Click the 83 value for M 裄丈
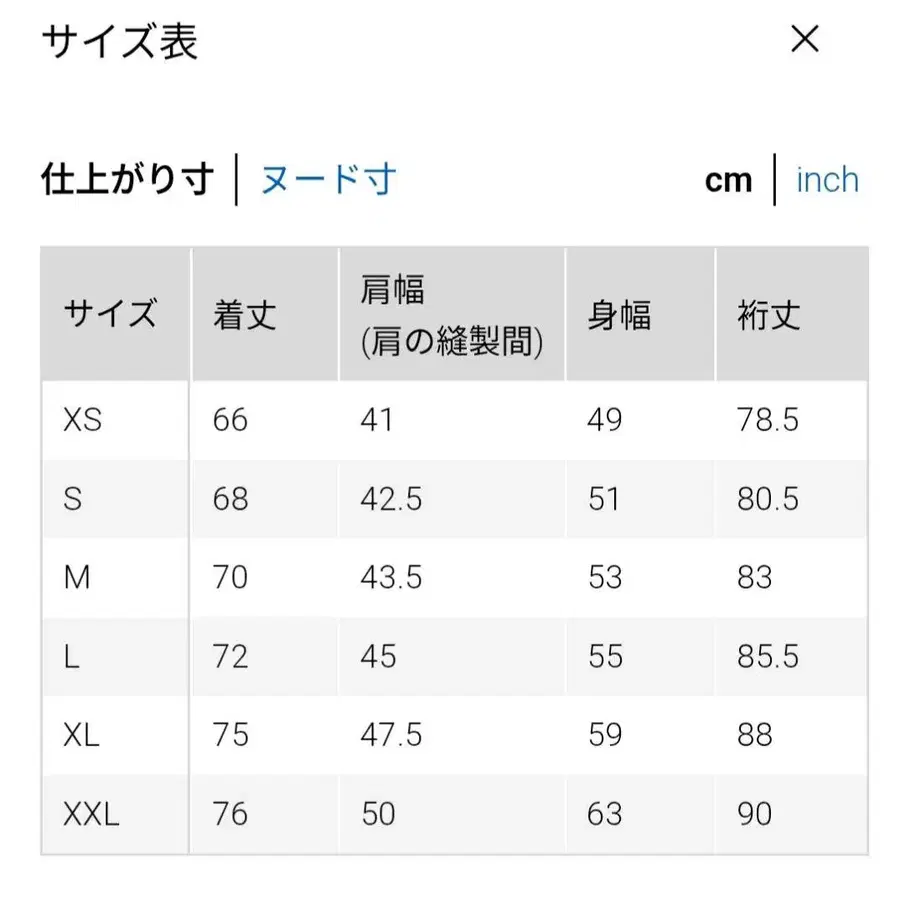 (755, 578)
